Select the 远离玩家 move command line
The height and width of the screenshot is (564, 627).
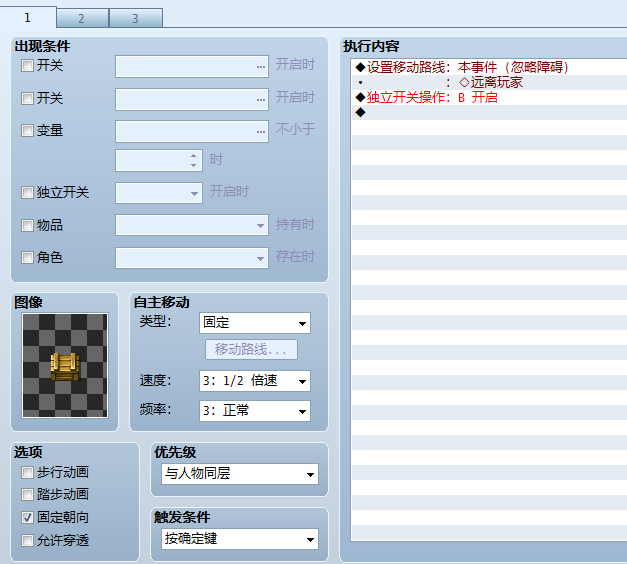click(489, 82)
